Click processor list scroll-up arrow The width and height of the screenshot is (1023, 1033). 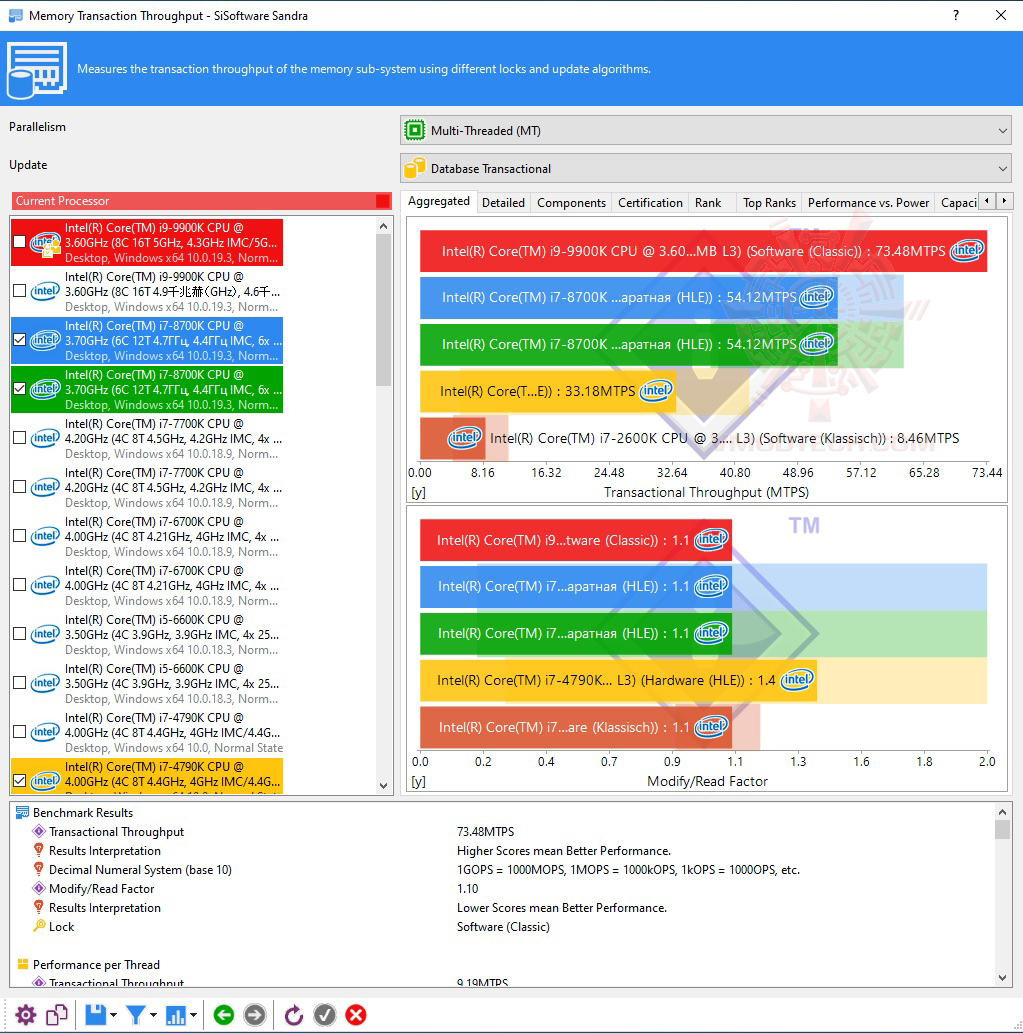[384, 226]
